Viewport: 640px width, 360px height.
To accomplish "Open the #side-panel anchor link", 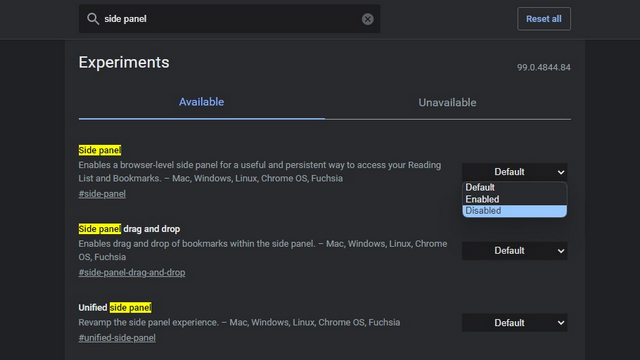I will 102,194.
